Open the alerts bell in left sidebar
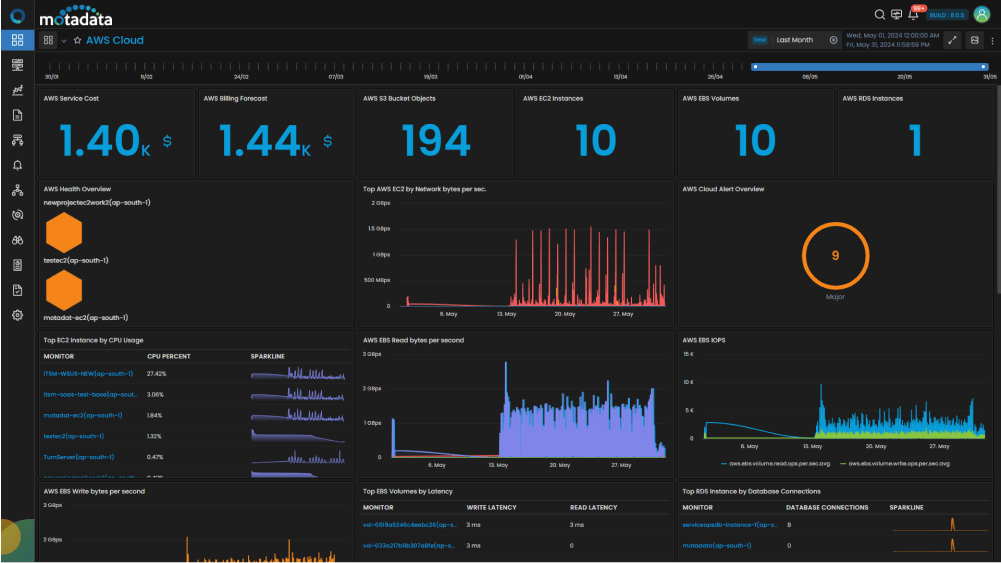This screenshot has width=1001, height=563. click(17, 165)
